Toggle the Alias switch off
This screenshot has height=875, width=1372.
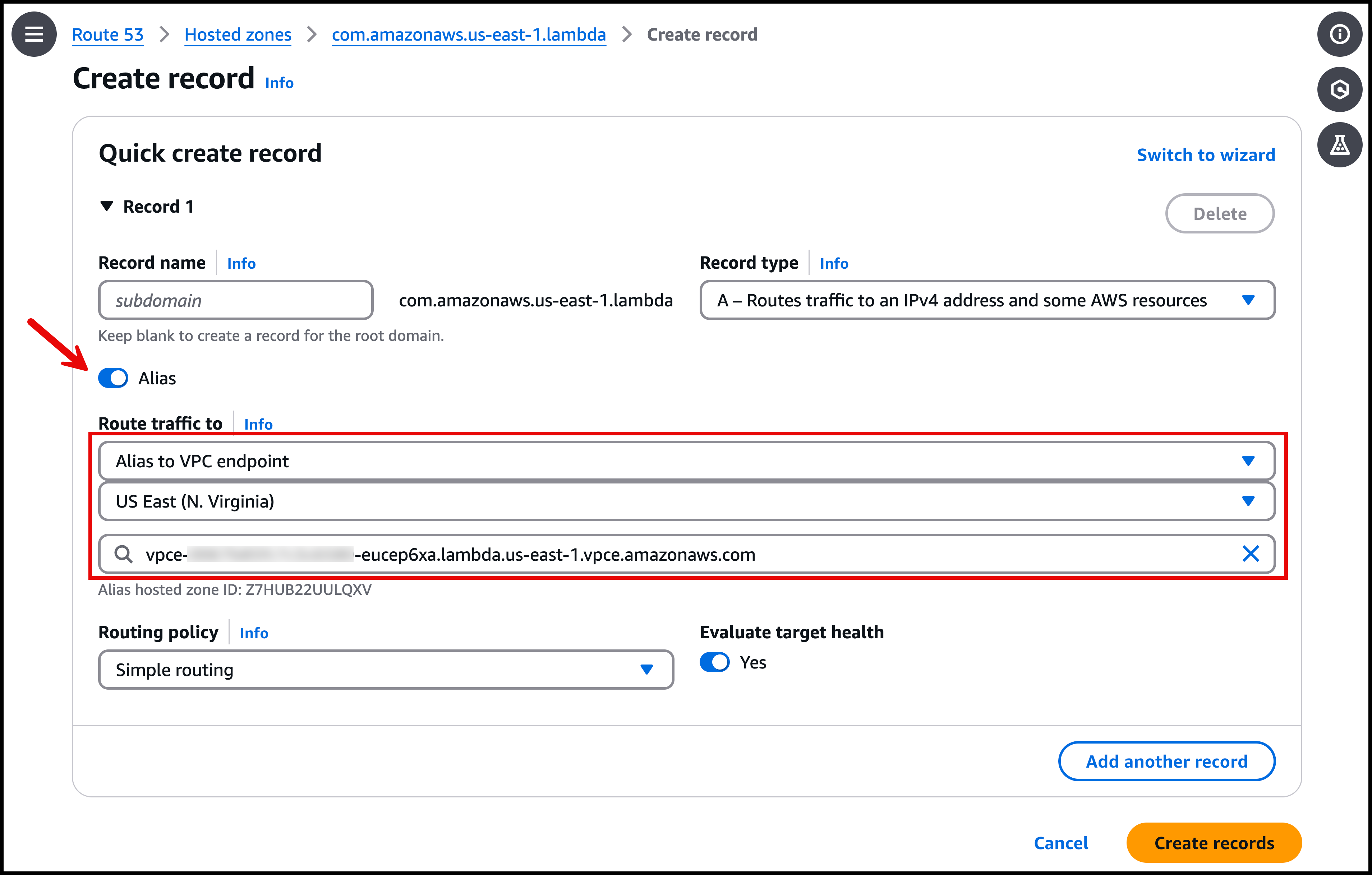click(114, 378)
